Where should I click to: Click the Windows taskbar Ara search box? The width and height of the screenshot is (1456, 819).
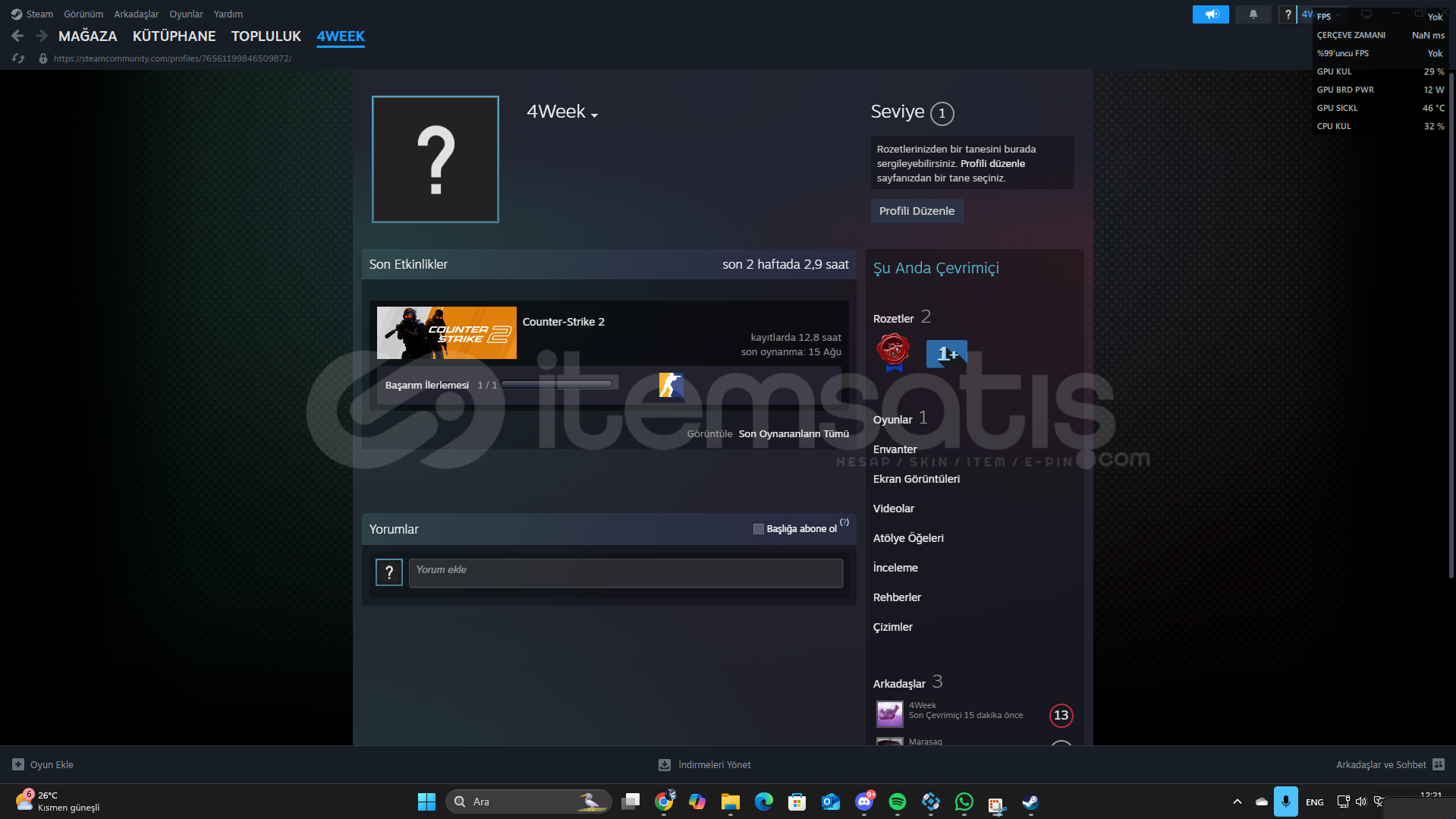pyautogui.click(x=528, y=802)
